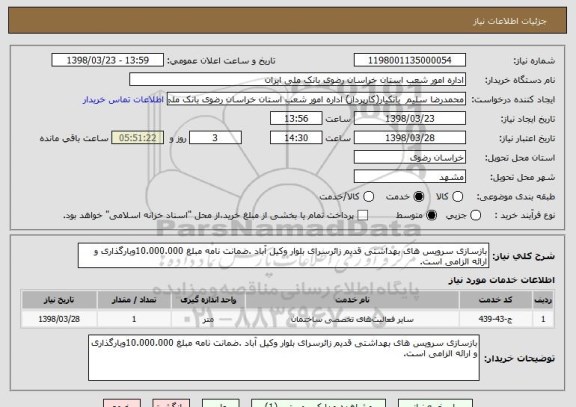Choose the جزیی purchase process option
This screenshot has width=576, height=407.
[x=475, y=216]
